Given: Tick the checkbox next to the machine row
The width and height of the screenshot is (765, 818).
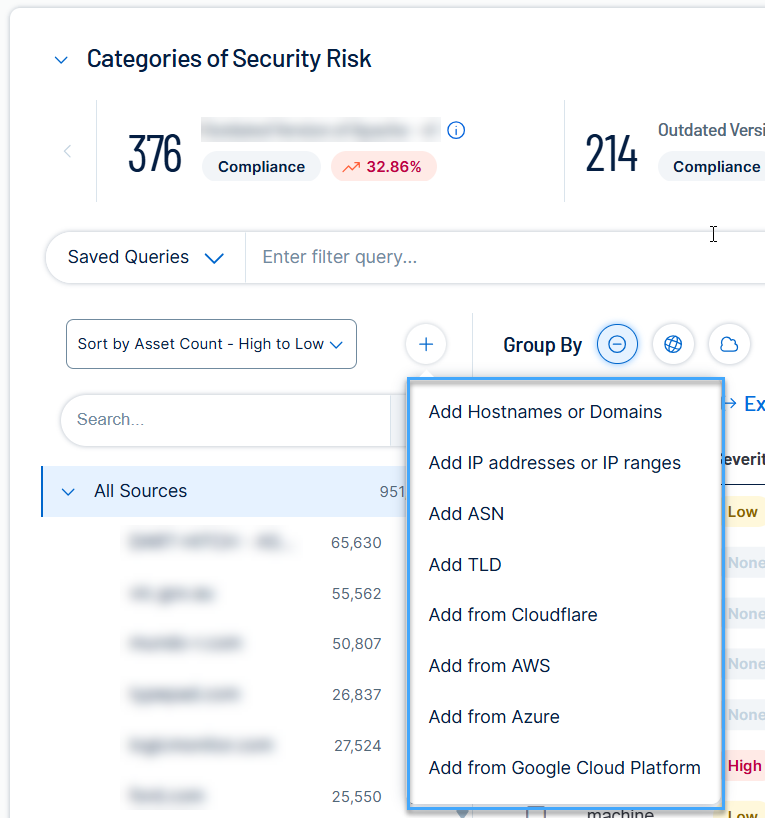Looking at the screenshot, I should point(536,812).
